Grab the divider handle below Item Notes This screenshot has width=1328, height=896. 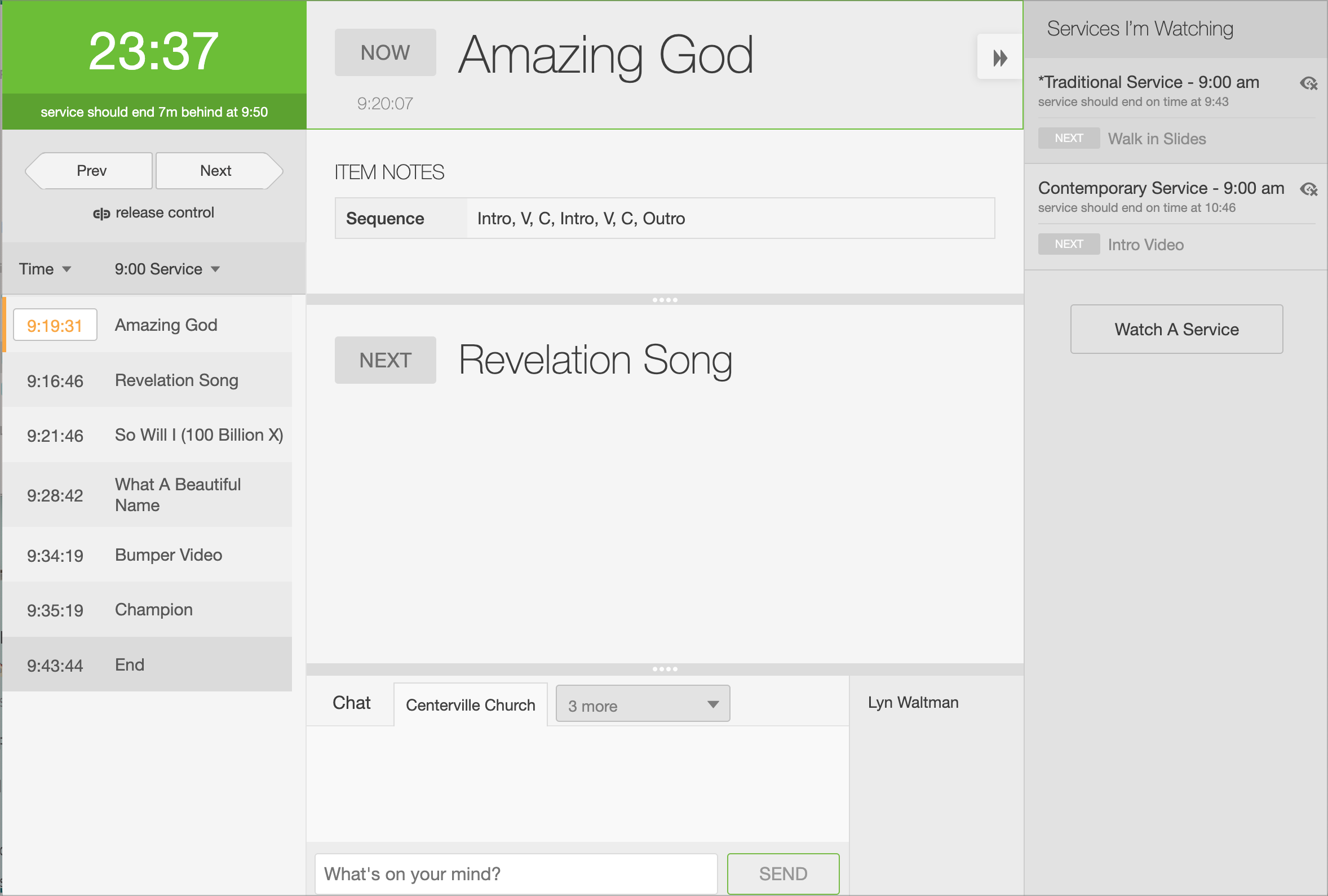tap(665, 300)
